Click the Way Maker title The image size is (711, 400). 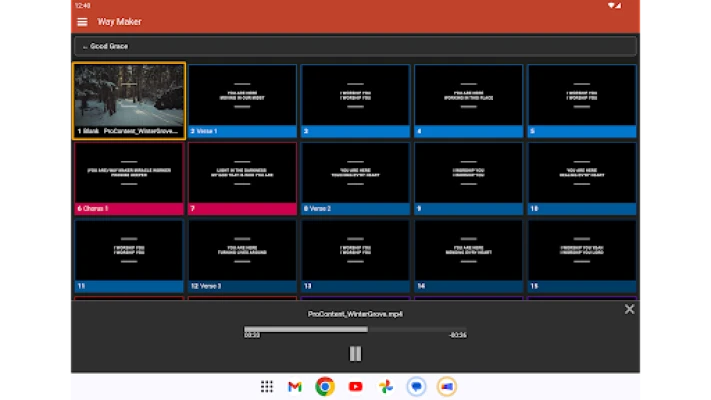(x=119, y=22)
